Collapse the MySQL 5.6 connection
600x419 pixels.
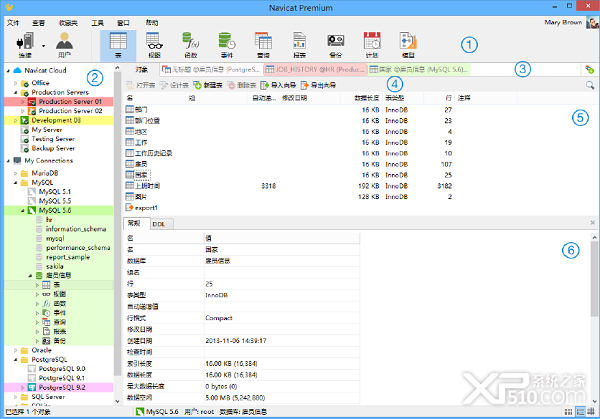[x=23, y=210]
